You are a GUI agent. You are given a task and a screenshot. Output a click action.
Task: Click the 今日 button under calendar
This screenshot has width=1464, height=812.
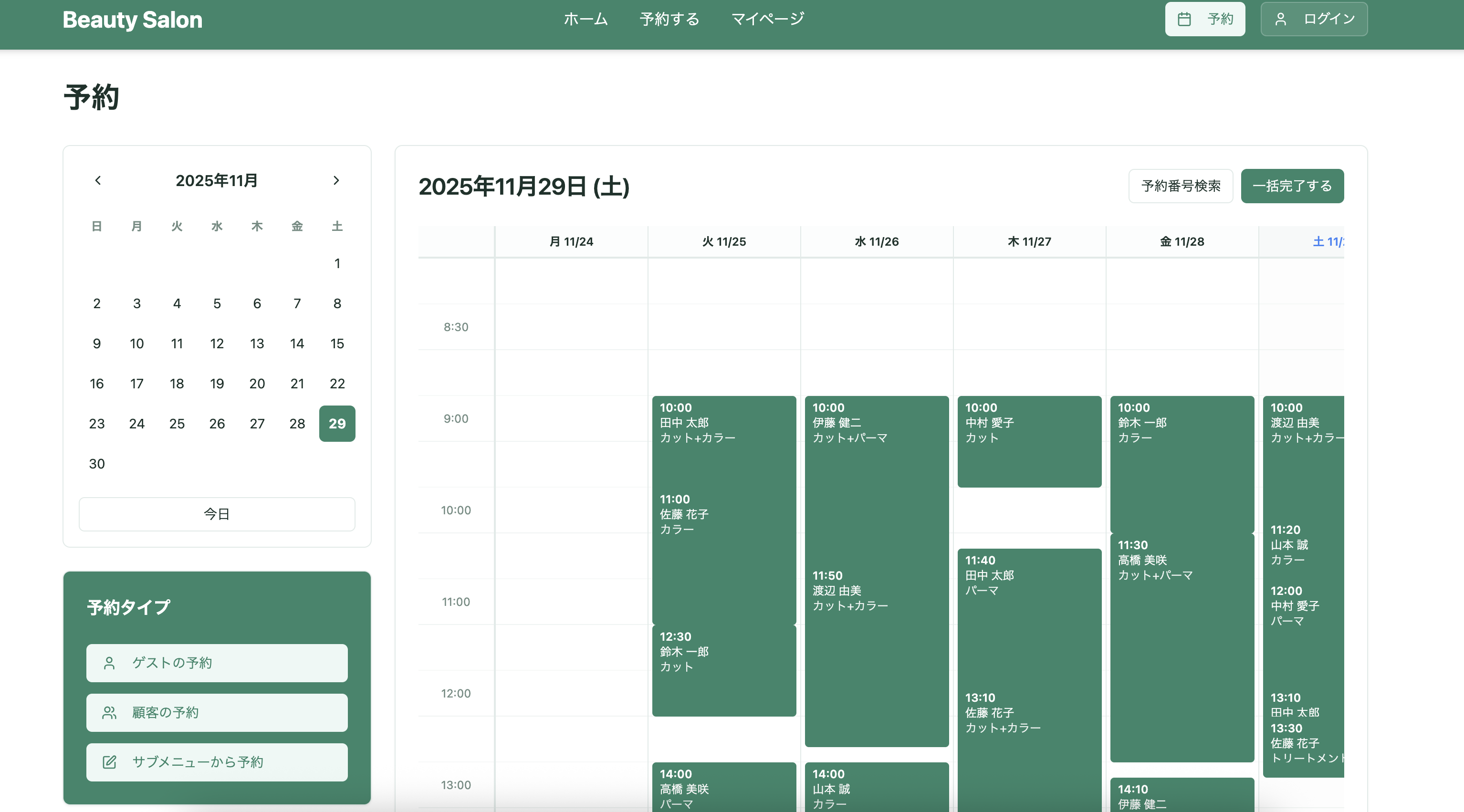pos(217,514)
